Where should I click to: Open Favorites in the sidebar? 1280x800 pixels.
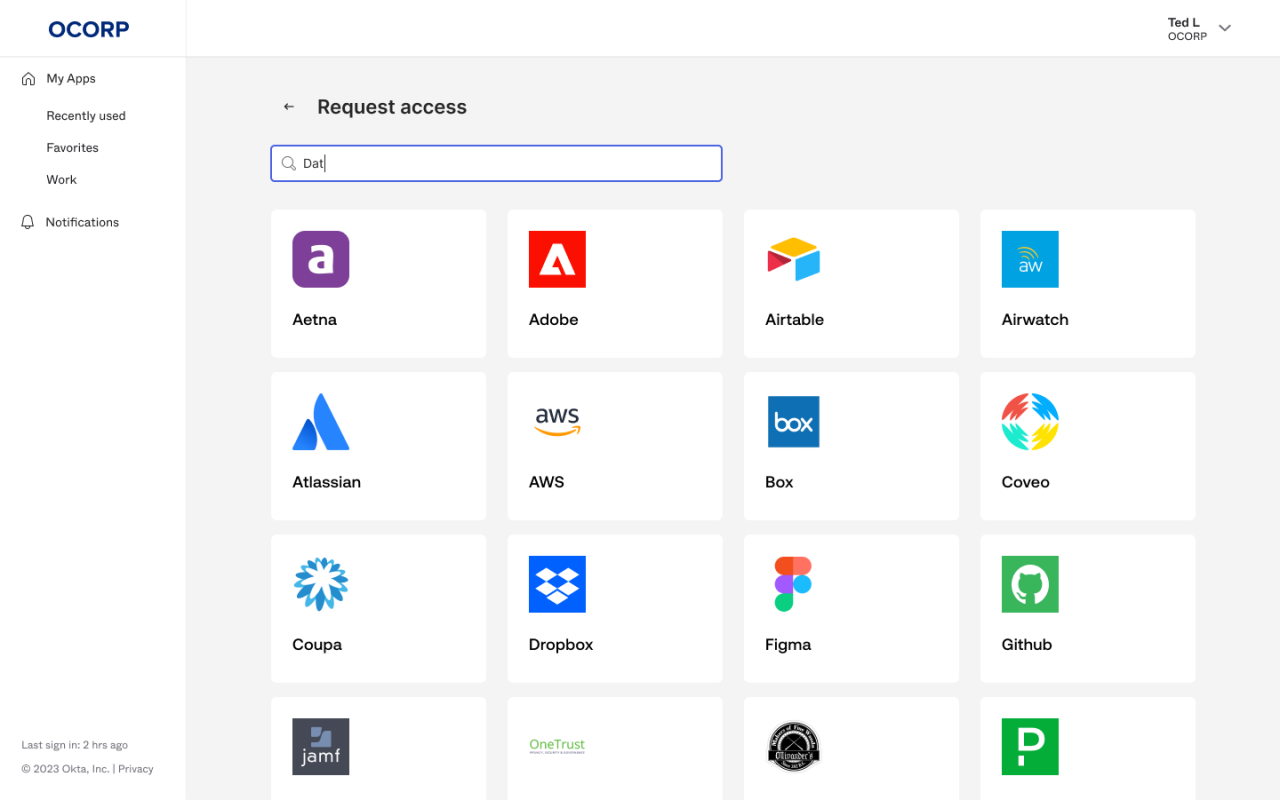[x=72, y=148]
